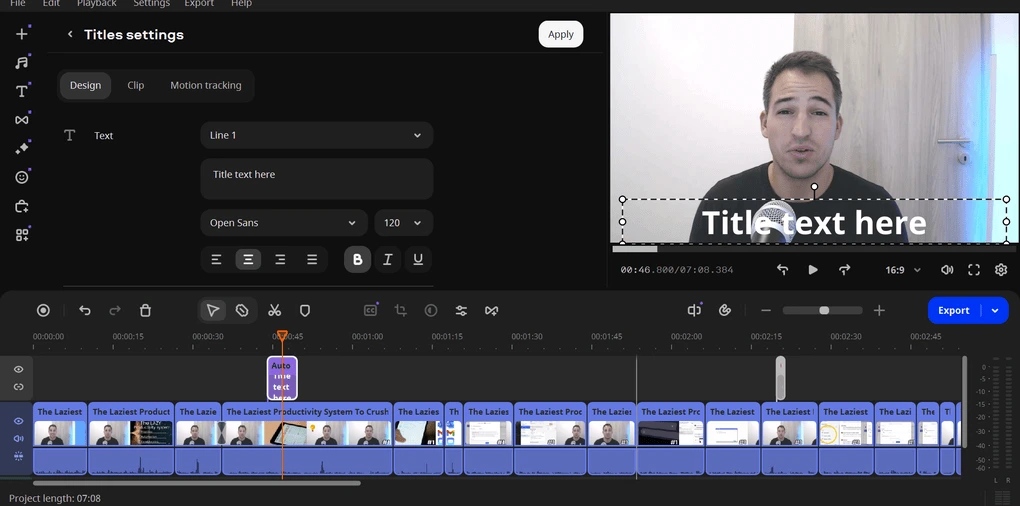Open the Effects sparkle panel
The width and height of the screenshot is (1020, 506).
(22, 148)
